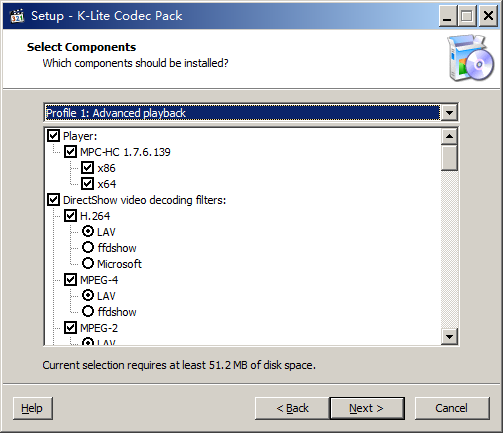
Task: Toggle the x64 player checkbox
Action: [x=87, y=184]
